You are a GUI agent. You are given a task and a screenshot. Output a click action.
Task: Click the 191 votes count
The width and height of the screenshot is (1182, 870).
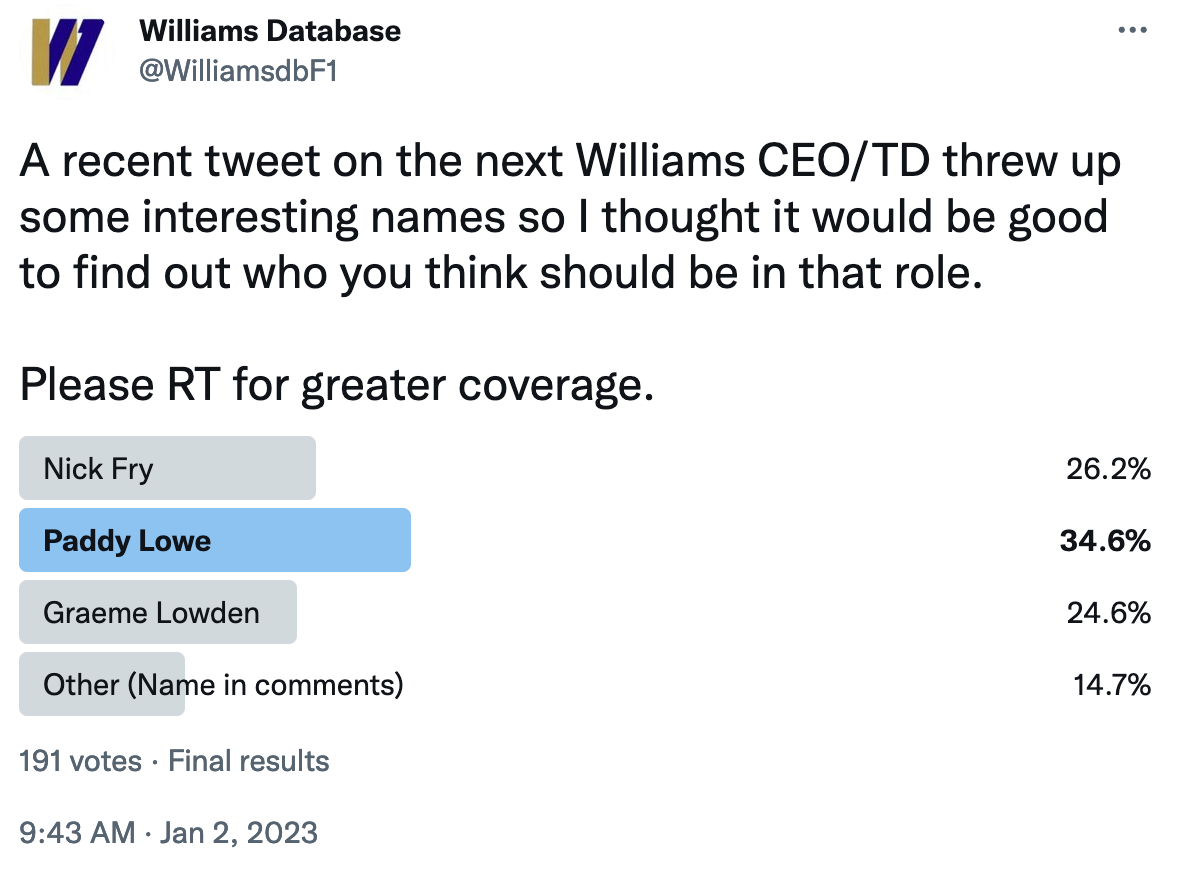coord(81,761)
